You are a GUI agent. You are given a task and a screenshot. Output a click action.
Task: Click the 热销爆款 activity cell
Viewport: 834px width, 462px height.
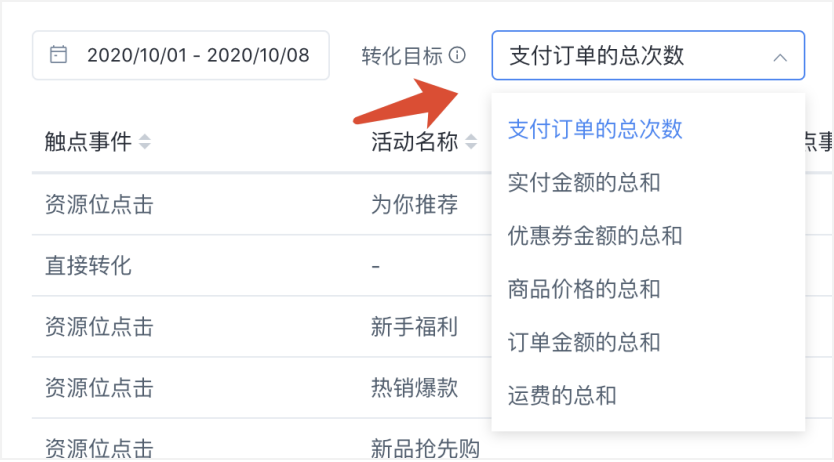click(x=414, y=388)
